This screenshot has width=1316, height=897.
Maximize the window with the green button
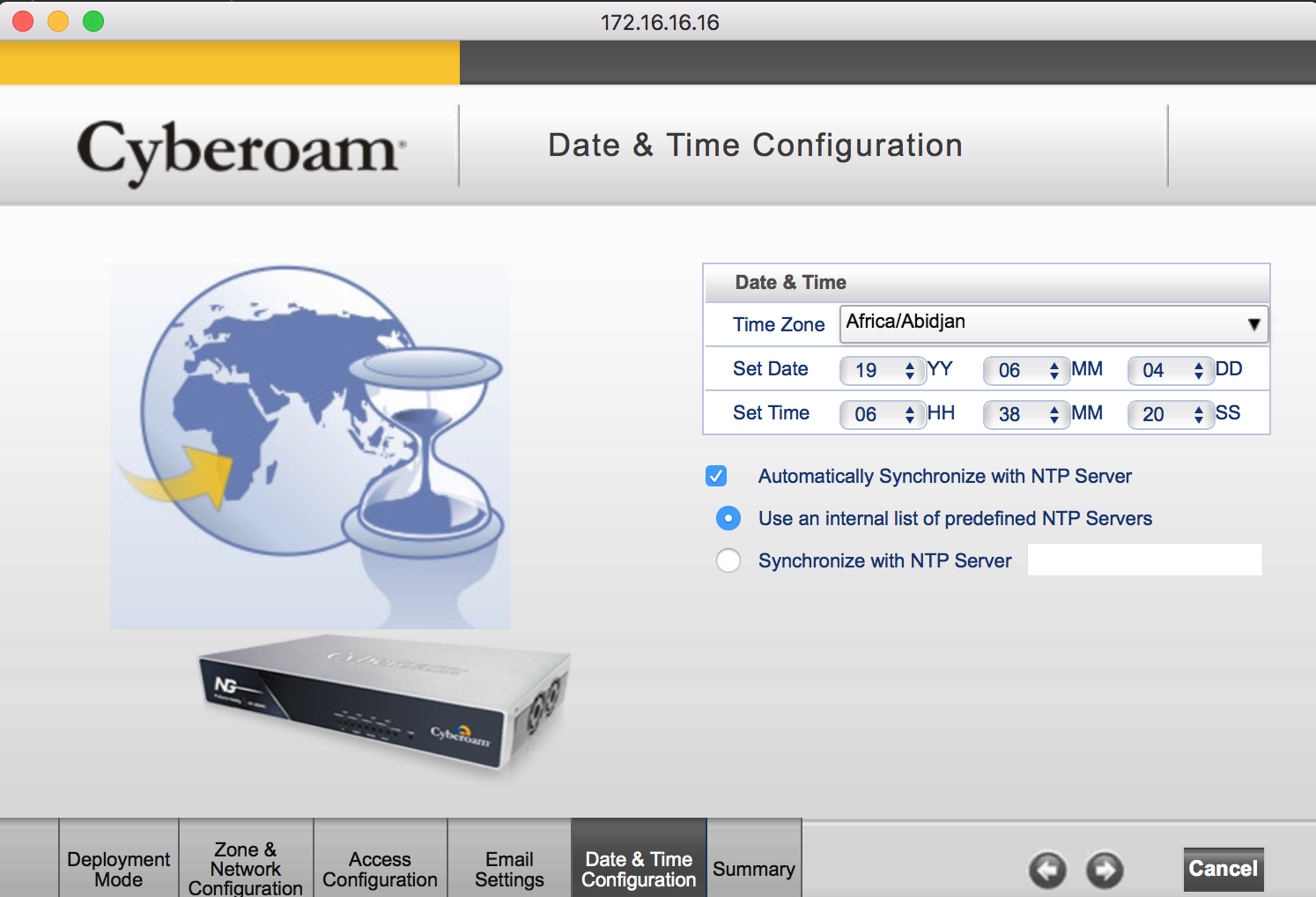[93, 21]
